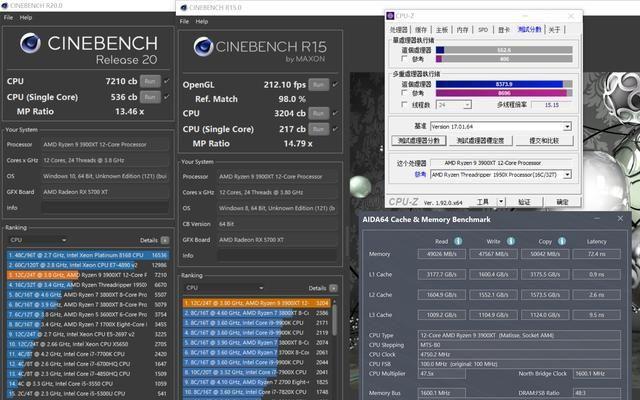Switch to the SPD tab in CPU-Z
Screen dimensions: 640x400
click(x=483, y=29)
